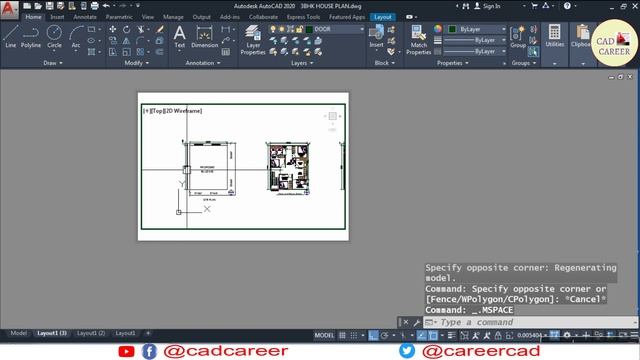
Task: Select the Erase tool in Modify
Action: [x=160, y=29]
